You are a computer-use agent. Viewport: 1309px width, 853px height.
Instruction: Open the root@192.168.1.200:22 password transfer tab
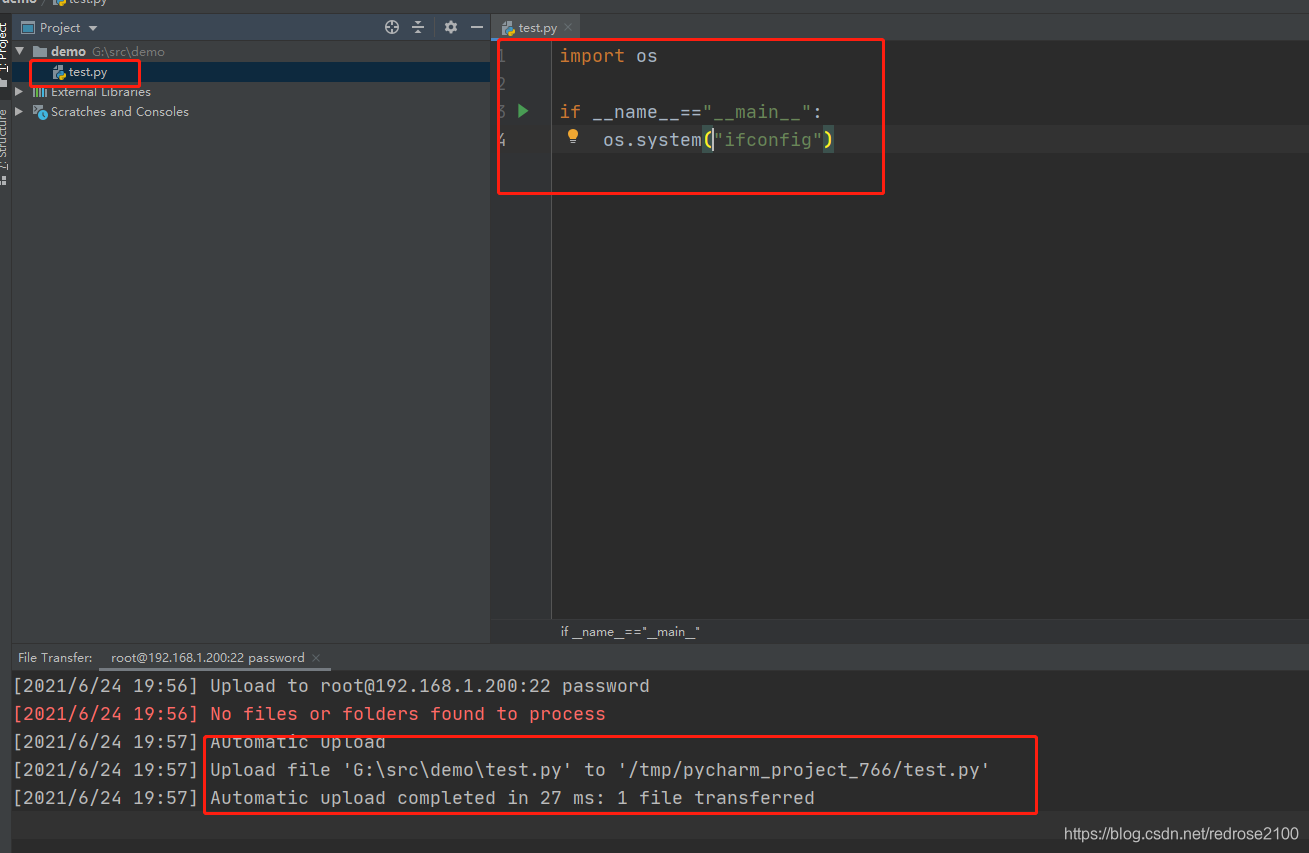pyautogui.click(x=208, y=658)
